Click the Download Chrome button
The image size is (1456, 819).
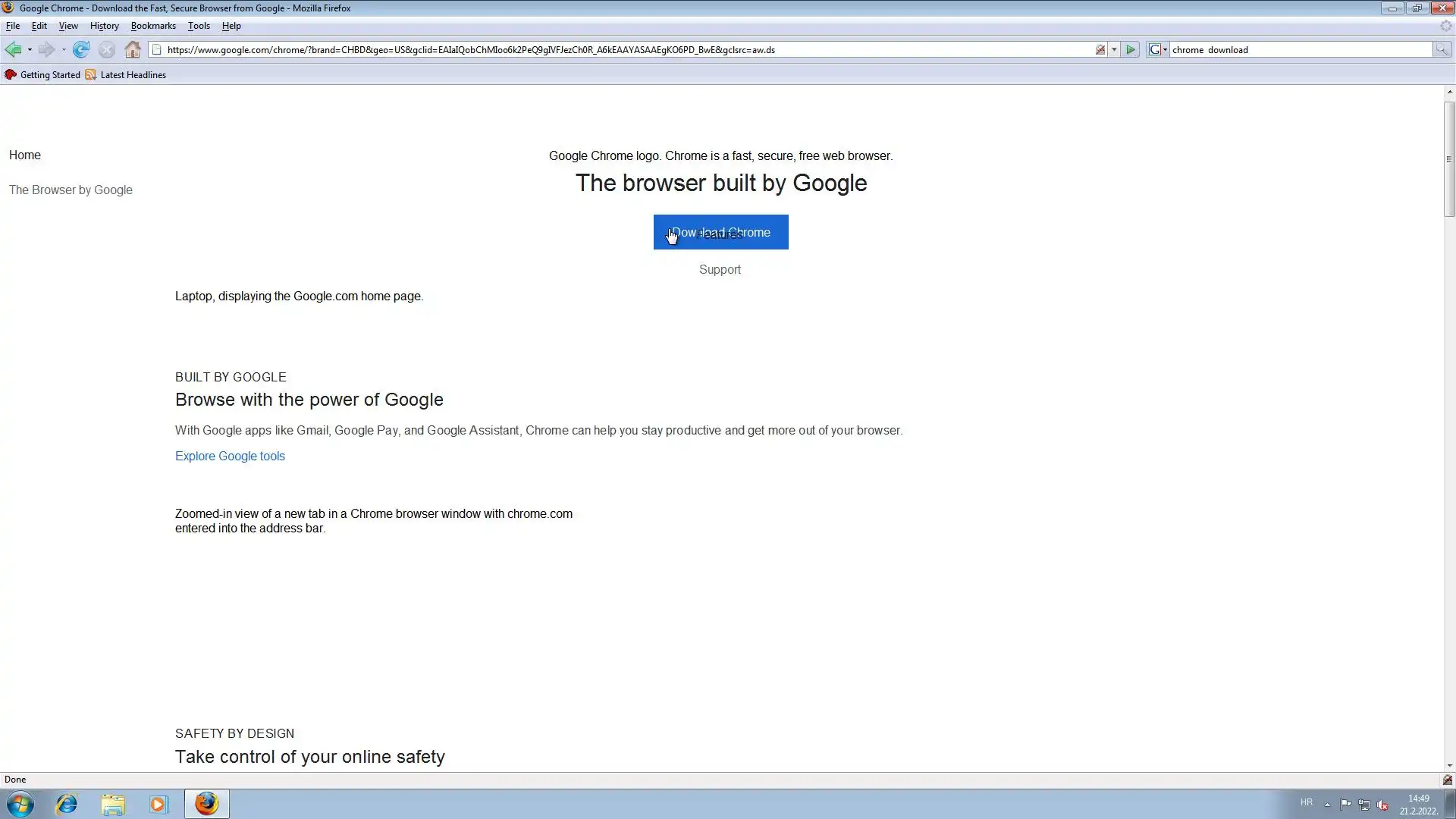coord(720,232)
